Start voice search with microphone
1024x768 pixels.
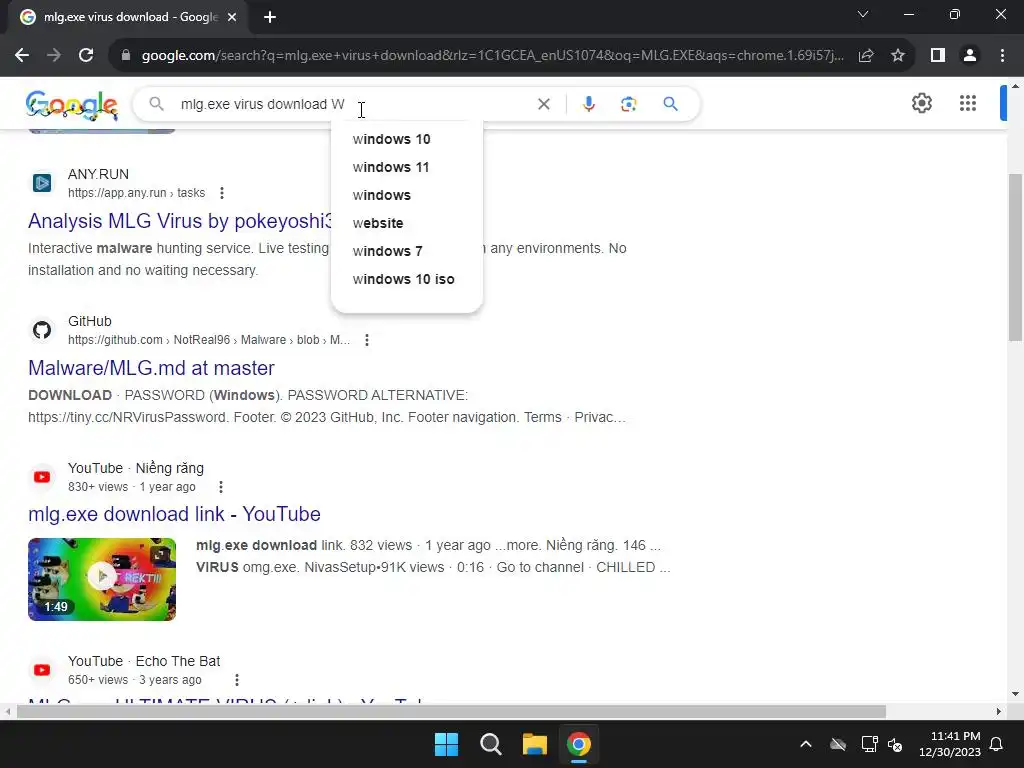pos(588,104)
